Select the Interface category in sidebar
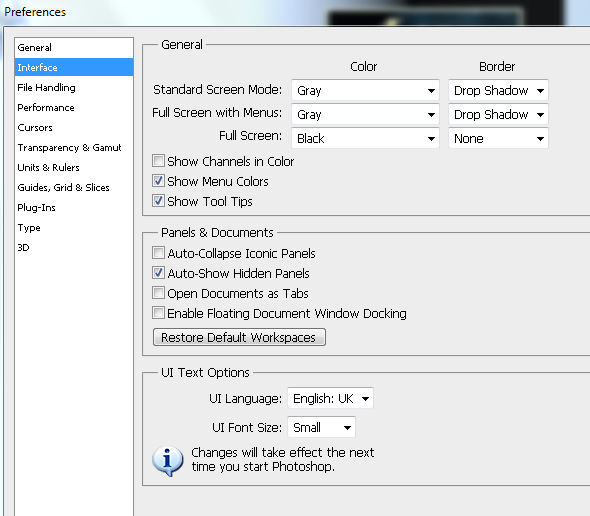This screenshot has width=590, height=516. tap(74, 67)
